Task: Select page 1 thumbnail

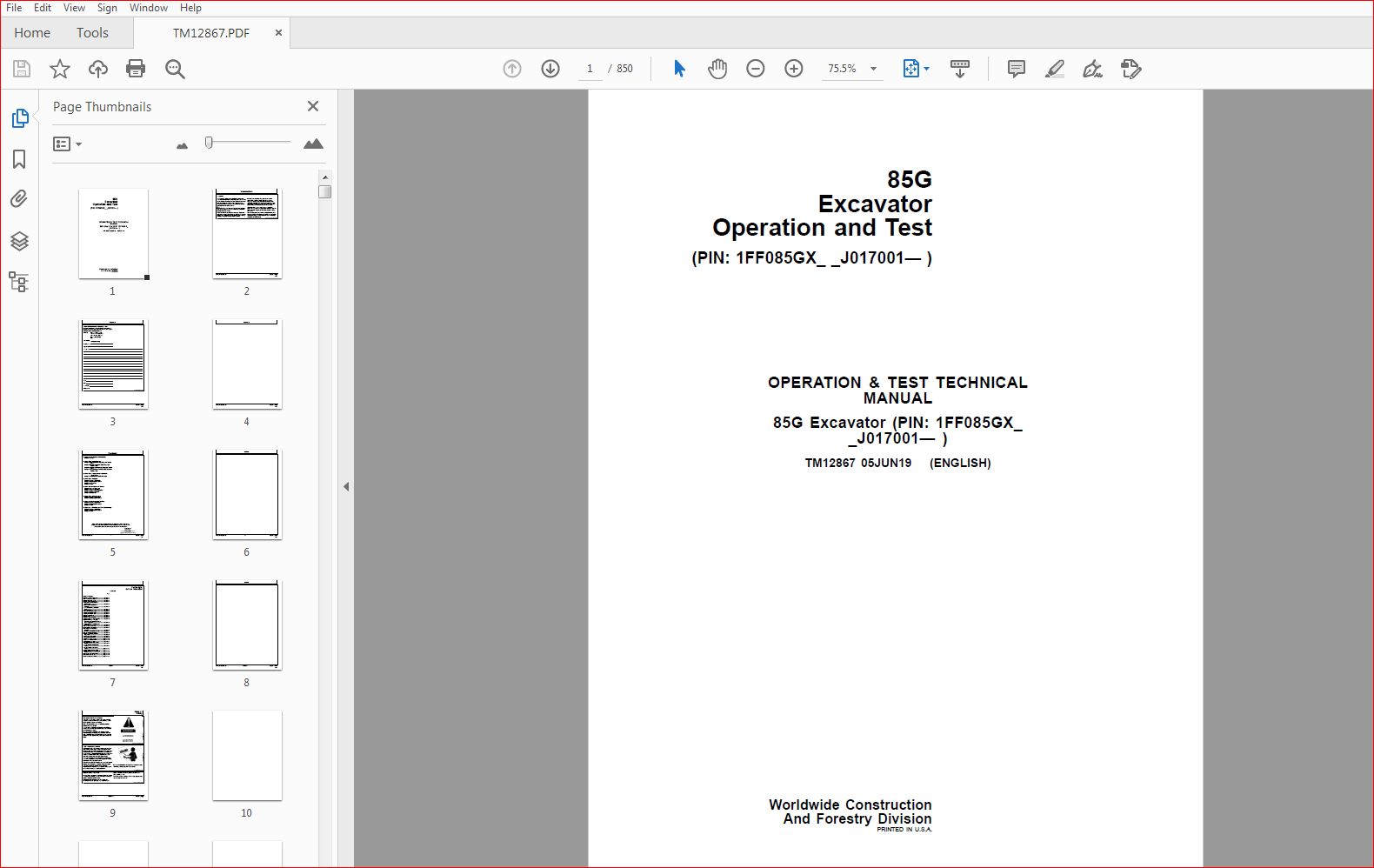Action: (x=113, y=234)
